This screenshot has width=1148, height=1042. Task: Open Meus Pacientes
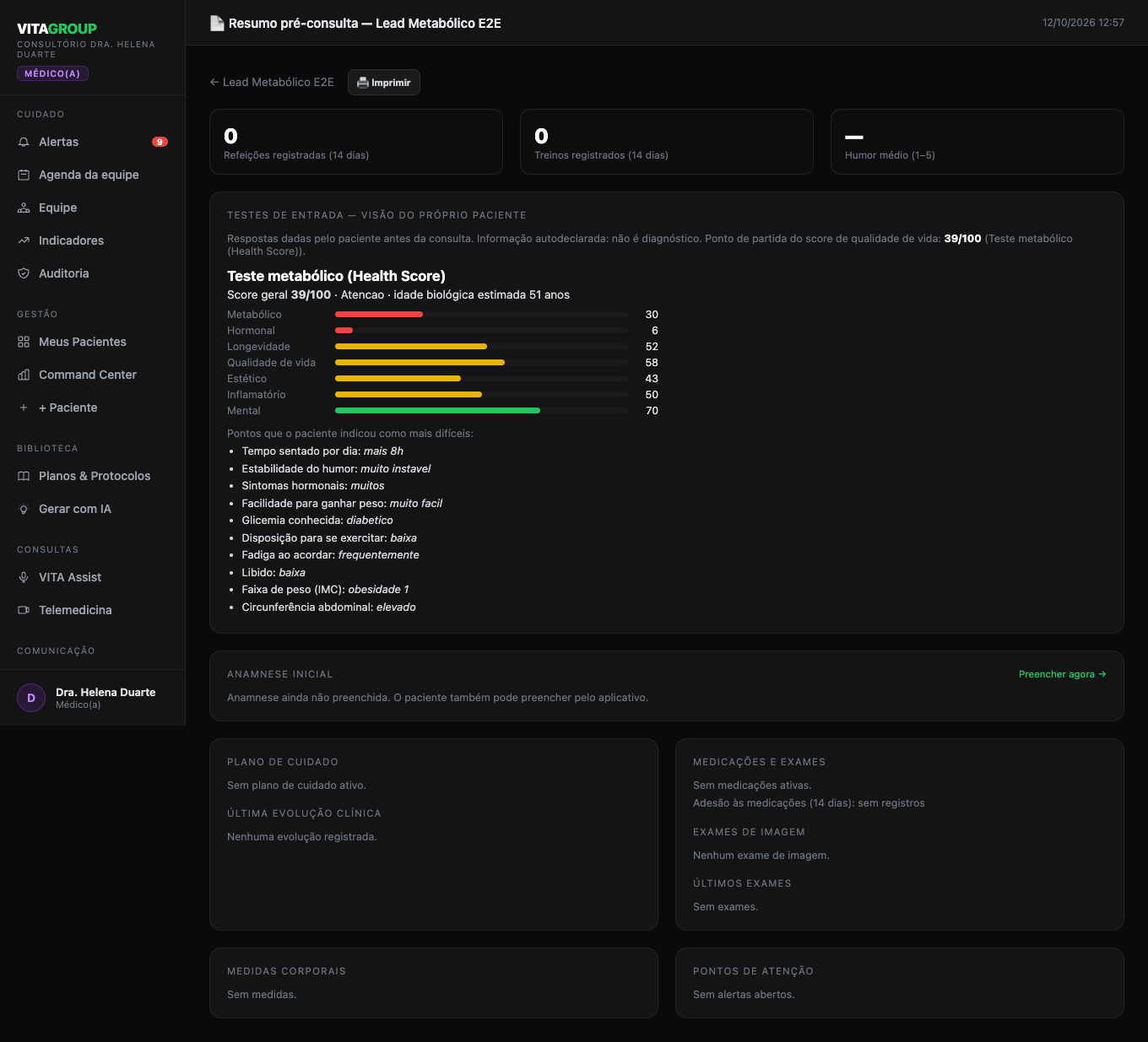[93, 342]
